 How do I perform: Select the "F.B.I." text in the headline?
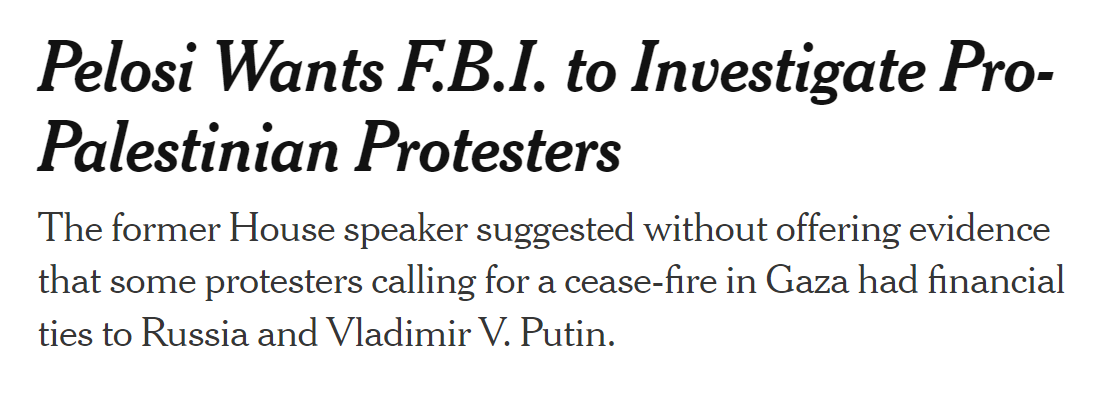(471, 71)
